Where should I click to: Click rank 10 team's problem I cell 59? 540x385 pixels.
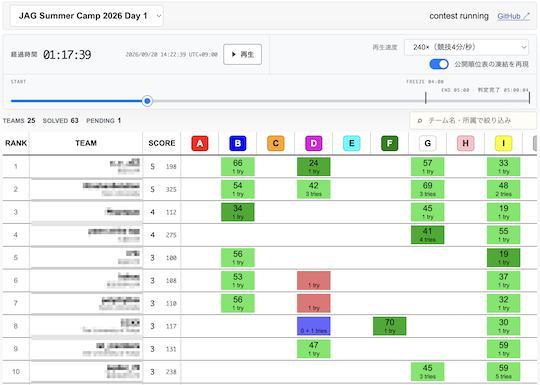pos(503,372)
